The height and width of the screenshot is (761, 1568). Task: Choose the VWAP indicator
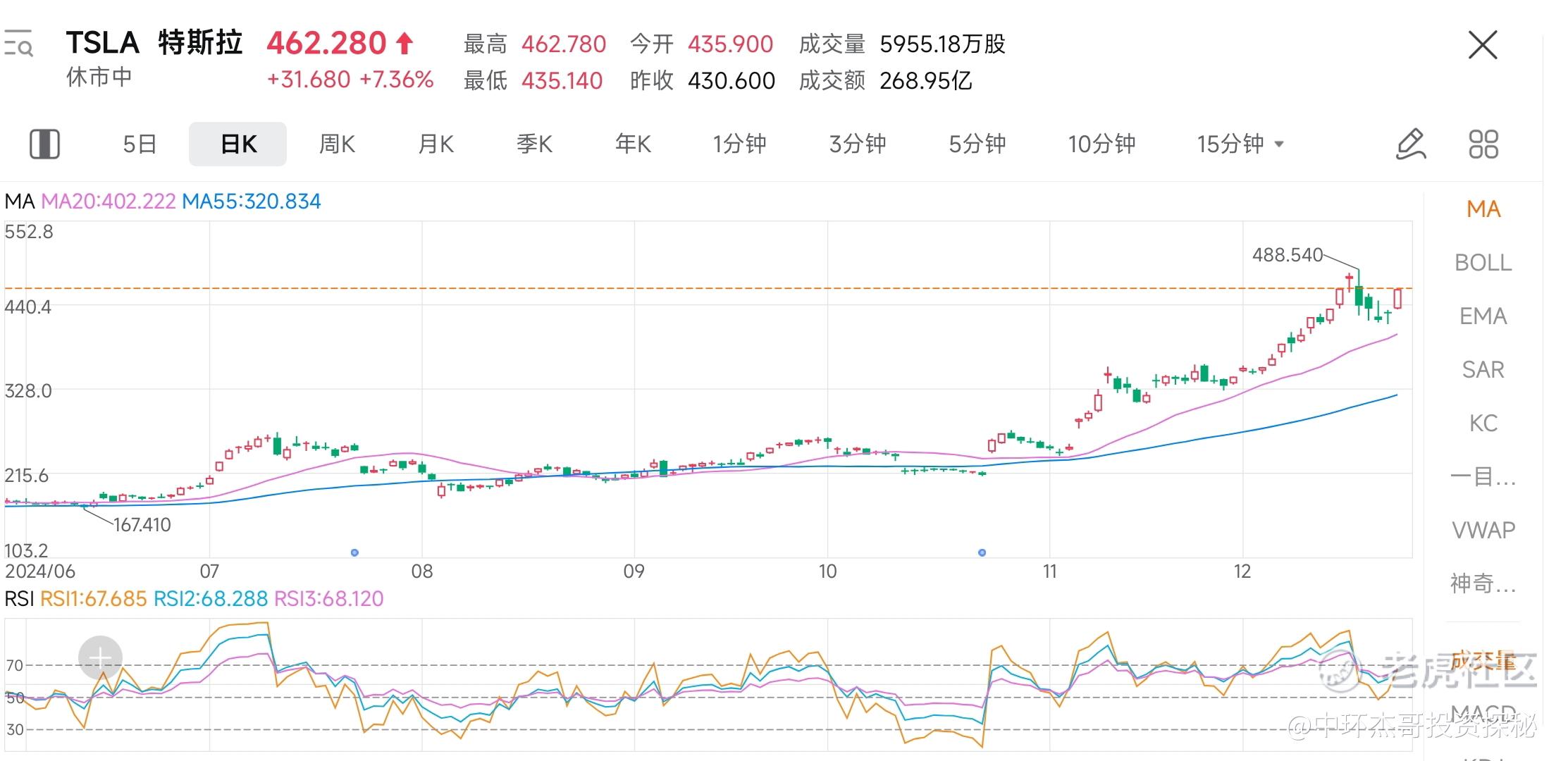(1483, 530)
